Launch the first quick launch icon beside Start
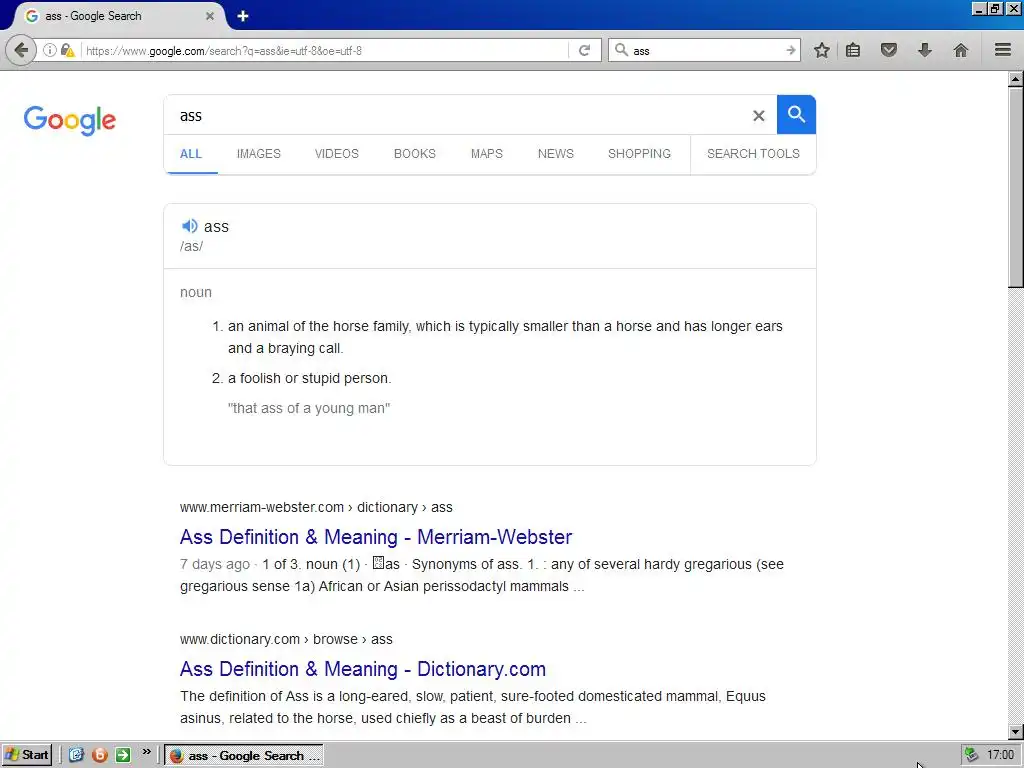Image resolution: width=1024 pixels, height=768 pixels. pos(76,755)
